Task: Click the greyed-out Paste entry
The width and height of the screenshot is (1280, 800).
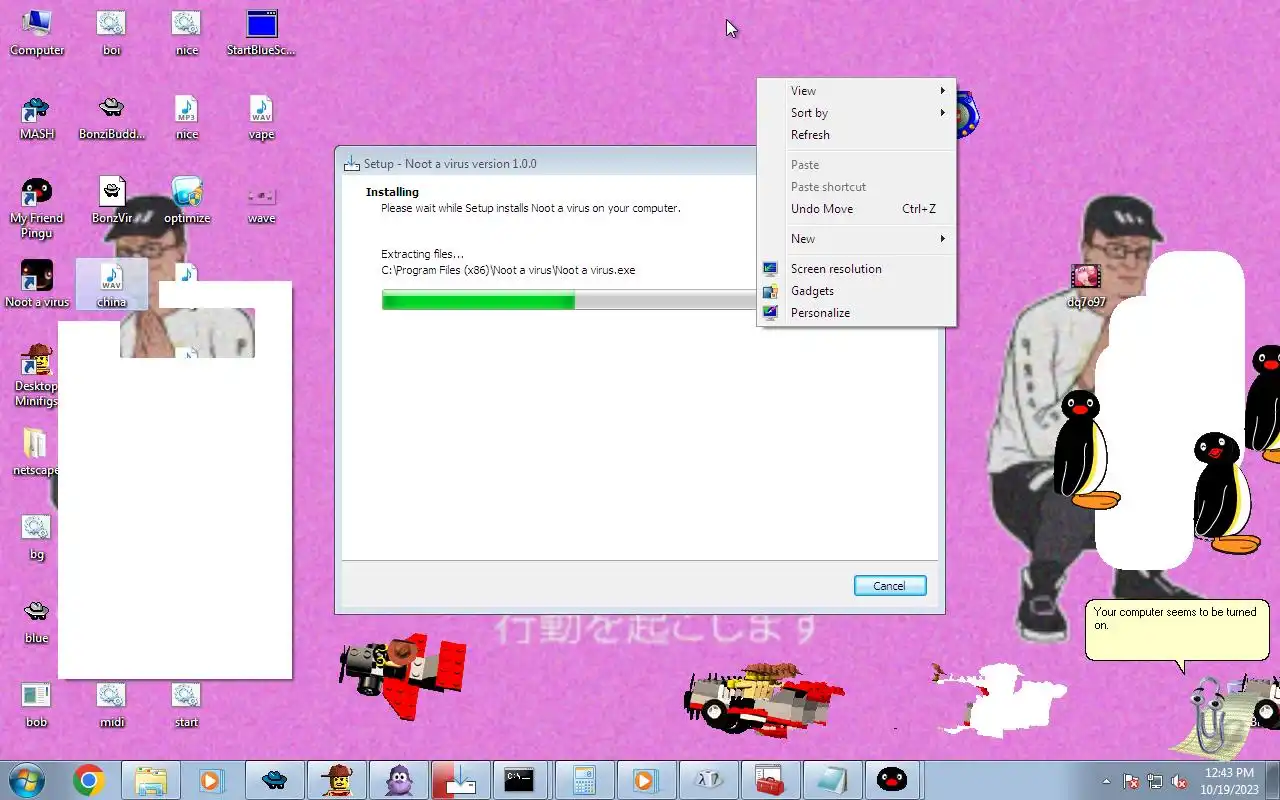Action: click(x=856, y=165)
